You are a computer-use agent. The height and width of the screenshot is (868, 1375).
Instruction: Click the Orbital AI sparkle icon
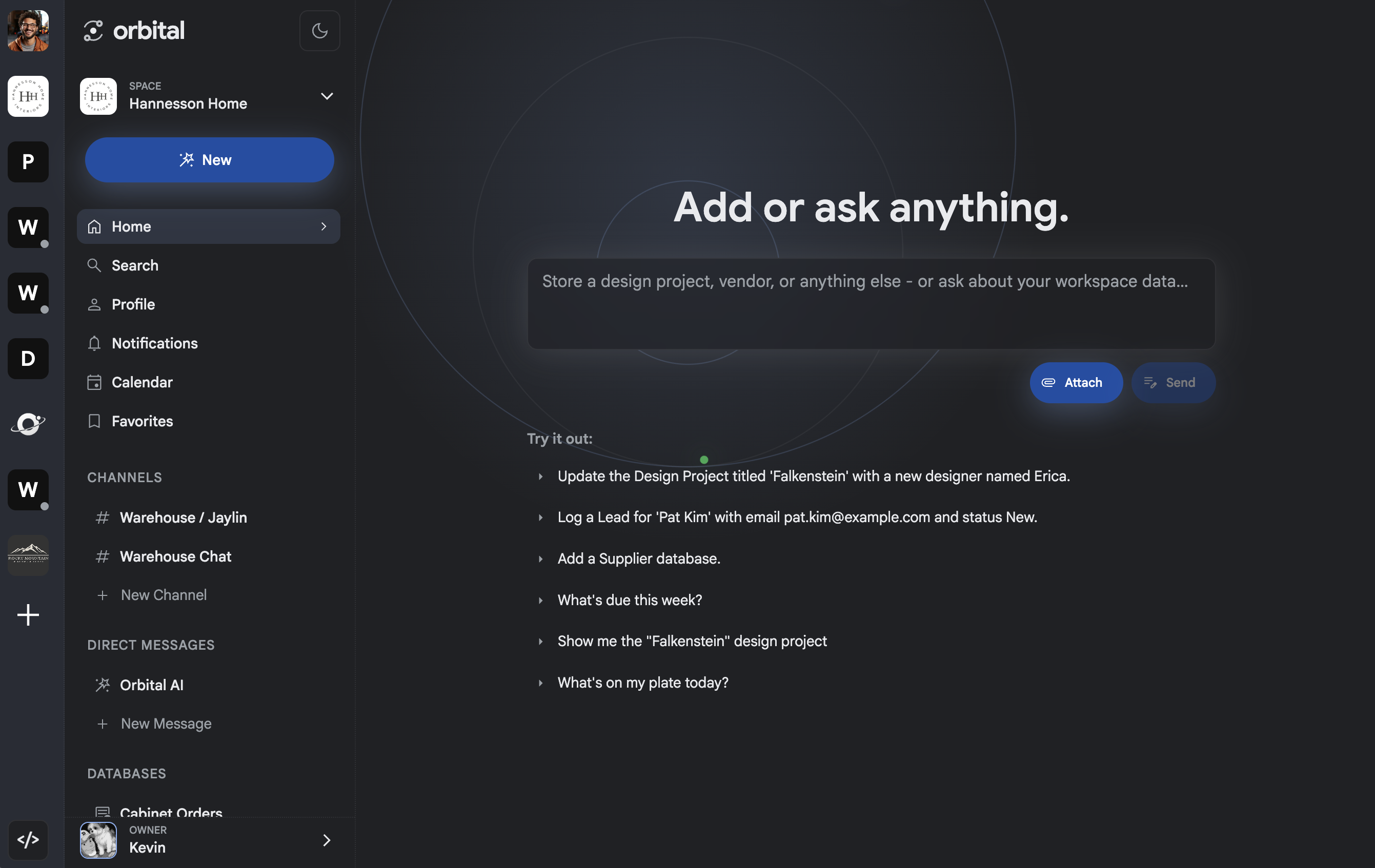pyautogui.click(x=103, y=685)
